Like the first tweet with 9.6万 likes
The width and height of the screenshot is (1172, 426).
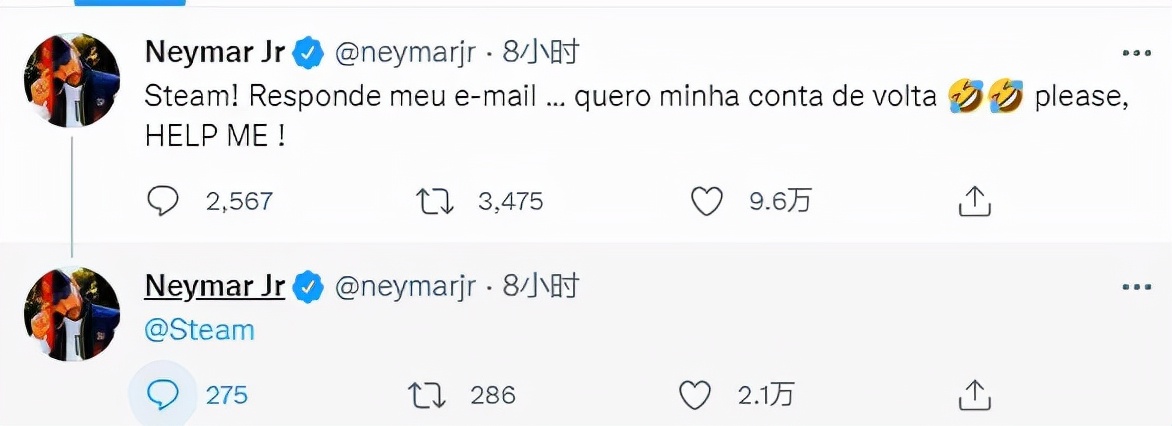707,202
